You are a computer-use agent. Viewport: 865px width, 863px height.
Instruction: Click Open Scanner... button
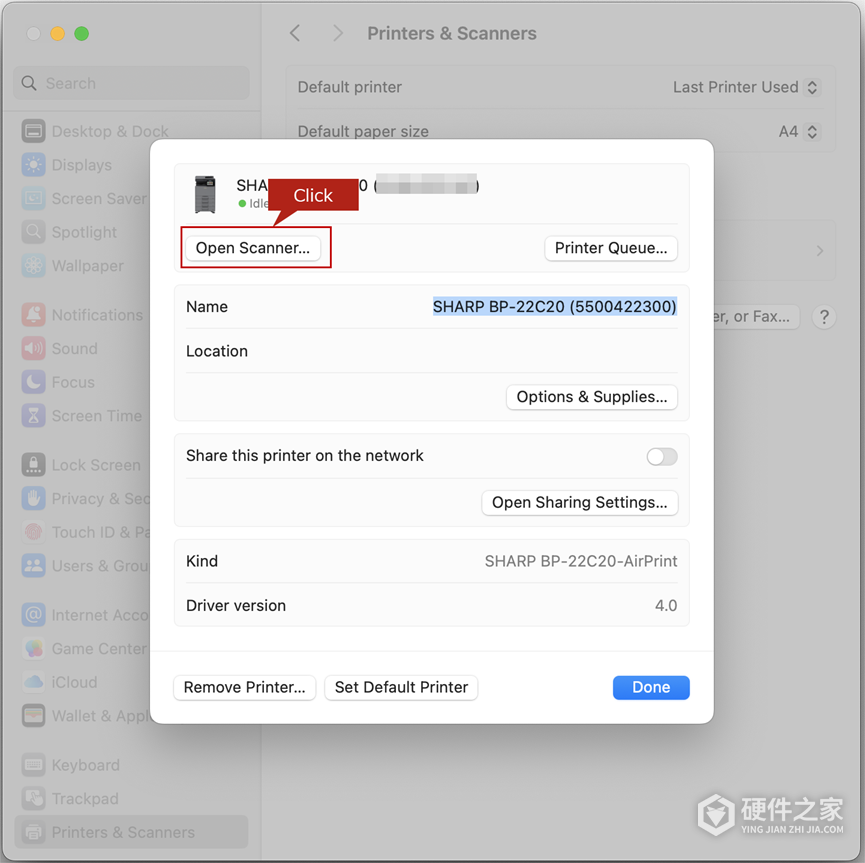253,248
